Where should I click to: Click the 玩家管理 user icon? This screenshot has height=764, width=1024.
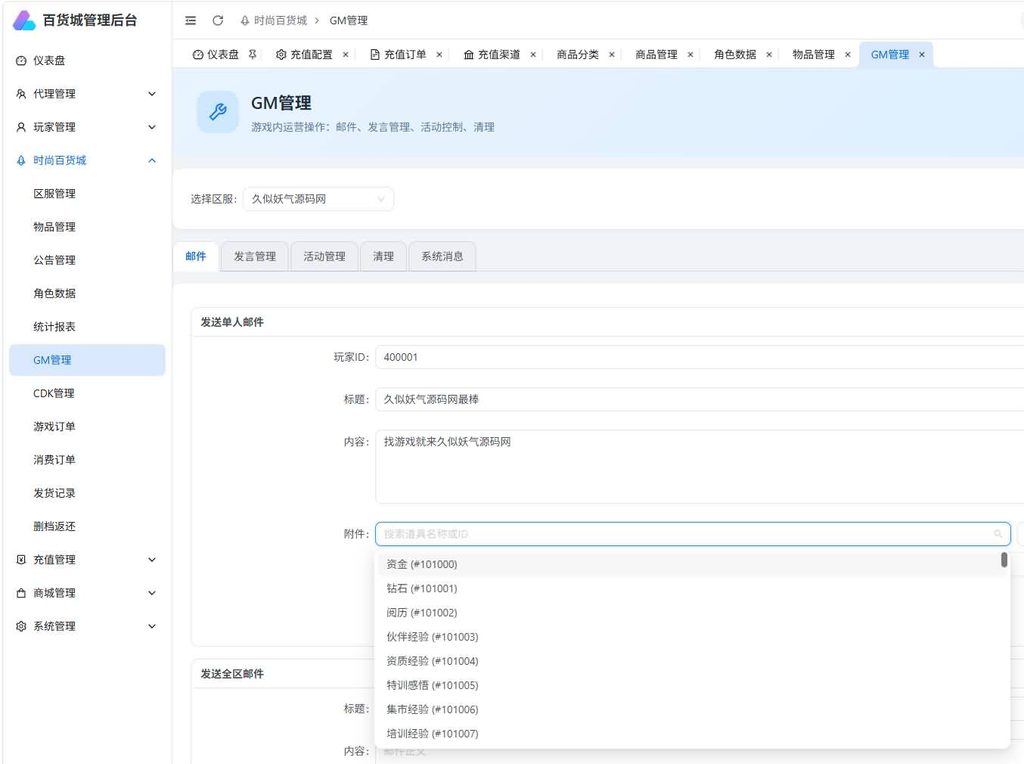pos(21,127)
